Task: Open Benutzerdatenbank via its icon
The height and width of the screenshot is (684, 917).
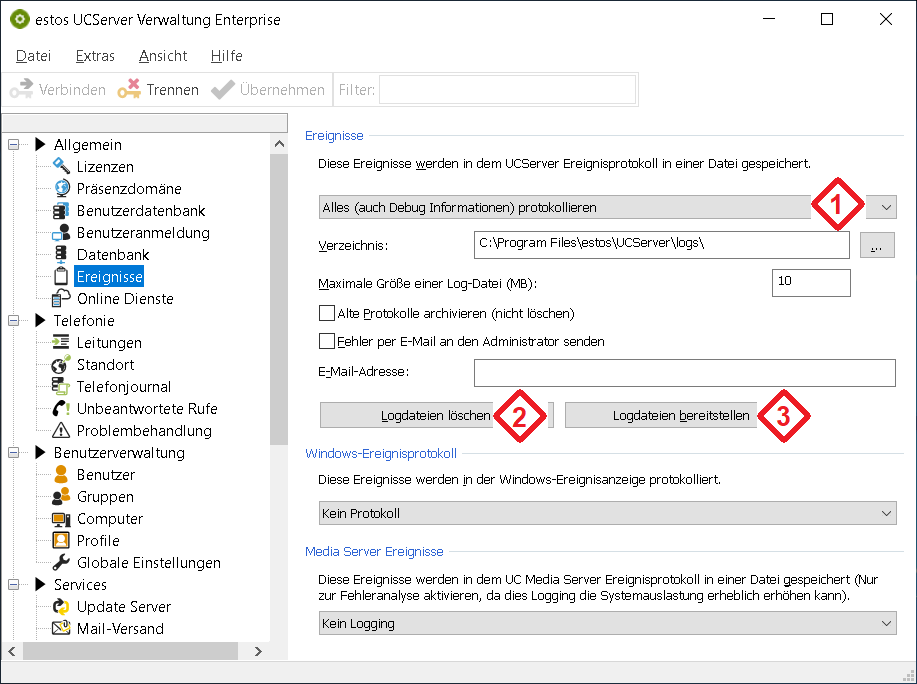Action: point(61,211)
